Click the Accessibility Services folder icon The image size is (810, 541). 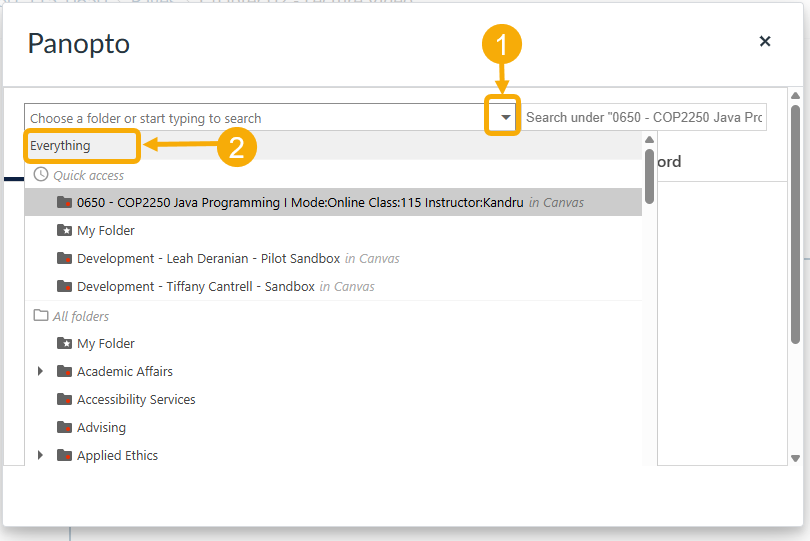65,399
